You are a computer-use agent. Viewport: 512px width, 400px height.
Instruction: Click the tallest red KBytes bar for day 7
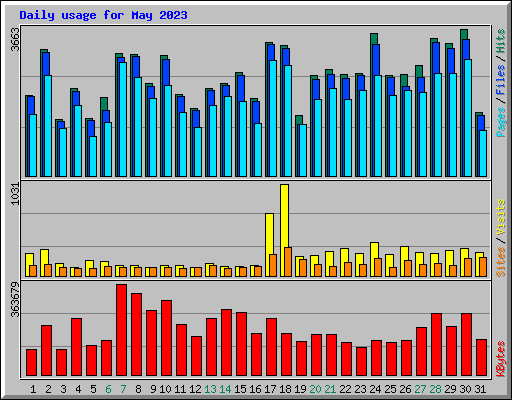click(122, 330)
